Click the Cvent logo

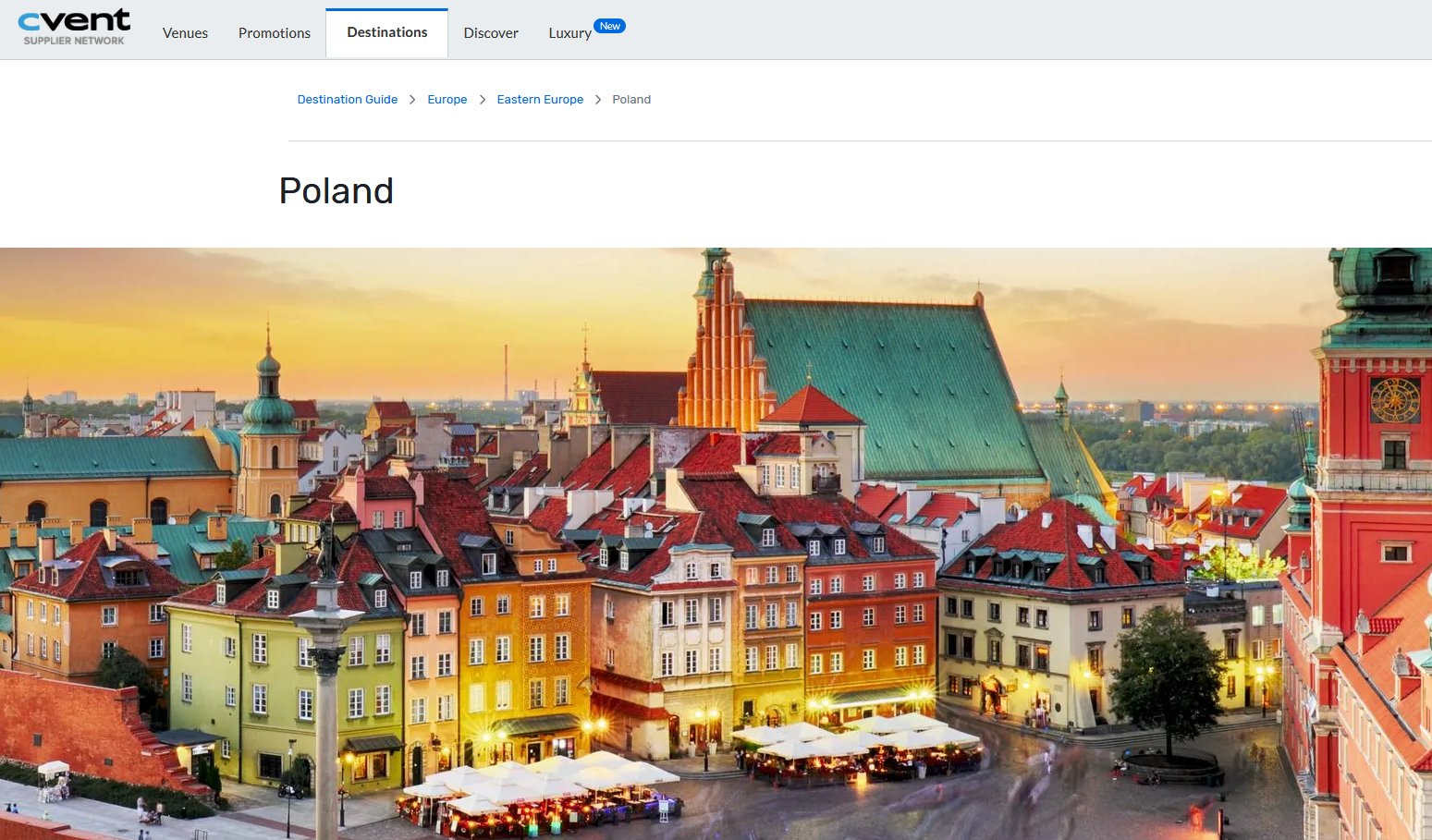click(74, 20)
